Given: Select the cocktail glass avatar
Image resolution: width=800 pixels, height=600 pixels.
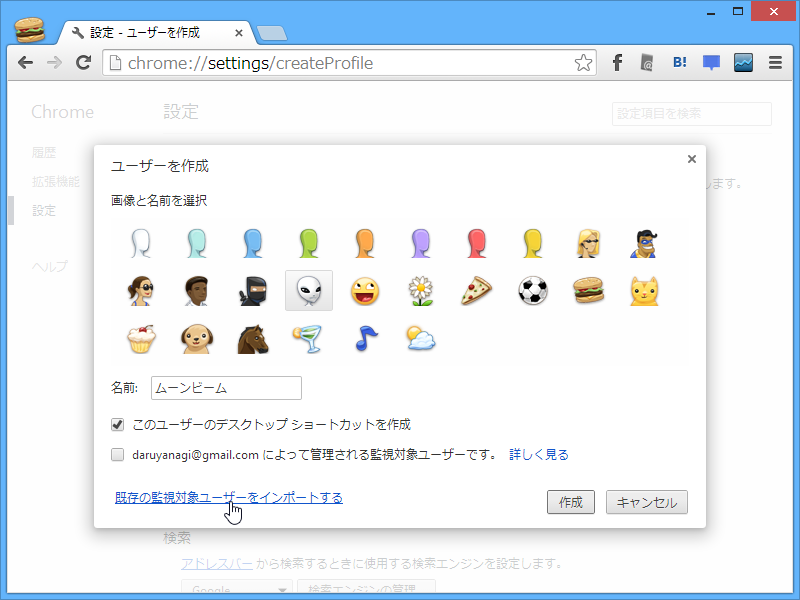Looking at the screenshot, I should pos(309,339).
